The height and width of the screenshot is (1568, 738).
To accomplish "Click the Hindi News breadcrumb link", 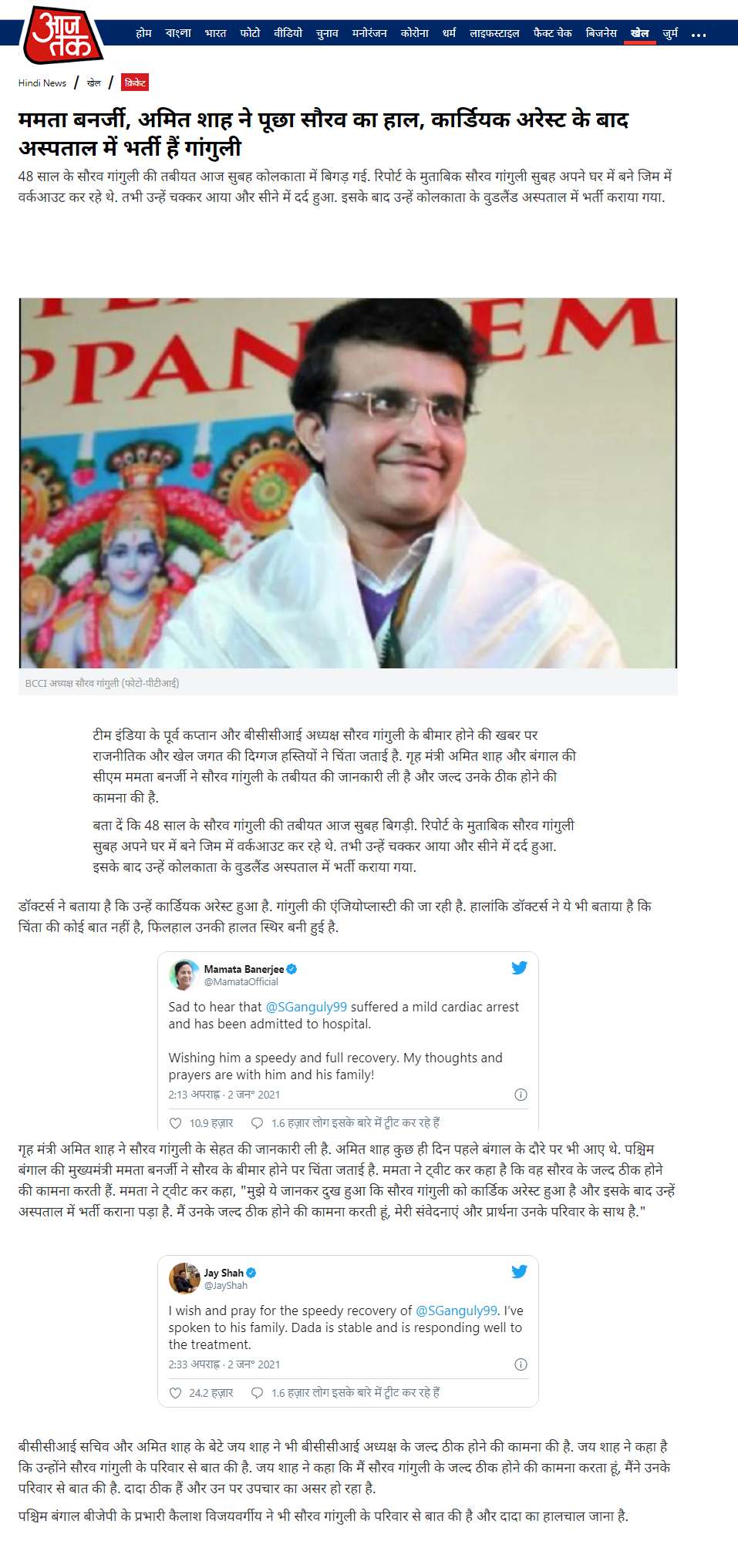I will tap(42, 83).
